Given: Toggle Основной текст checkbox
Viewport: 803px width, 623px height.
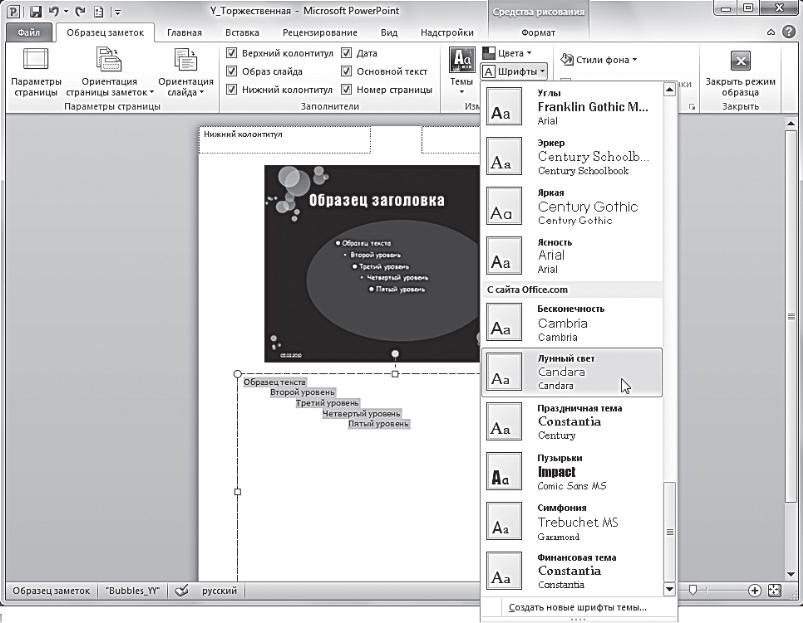Looking at the screenshot, I should click(x=347, y=71).
